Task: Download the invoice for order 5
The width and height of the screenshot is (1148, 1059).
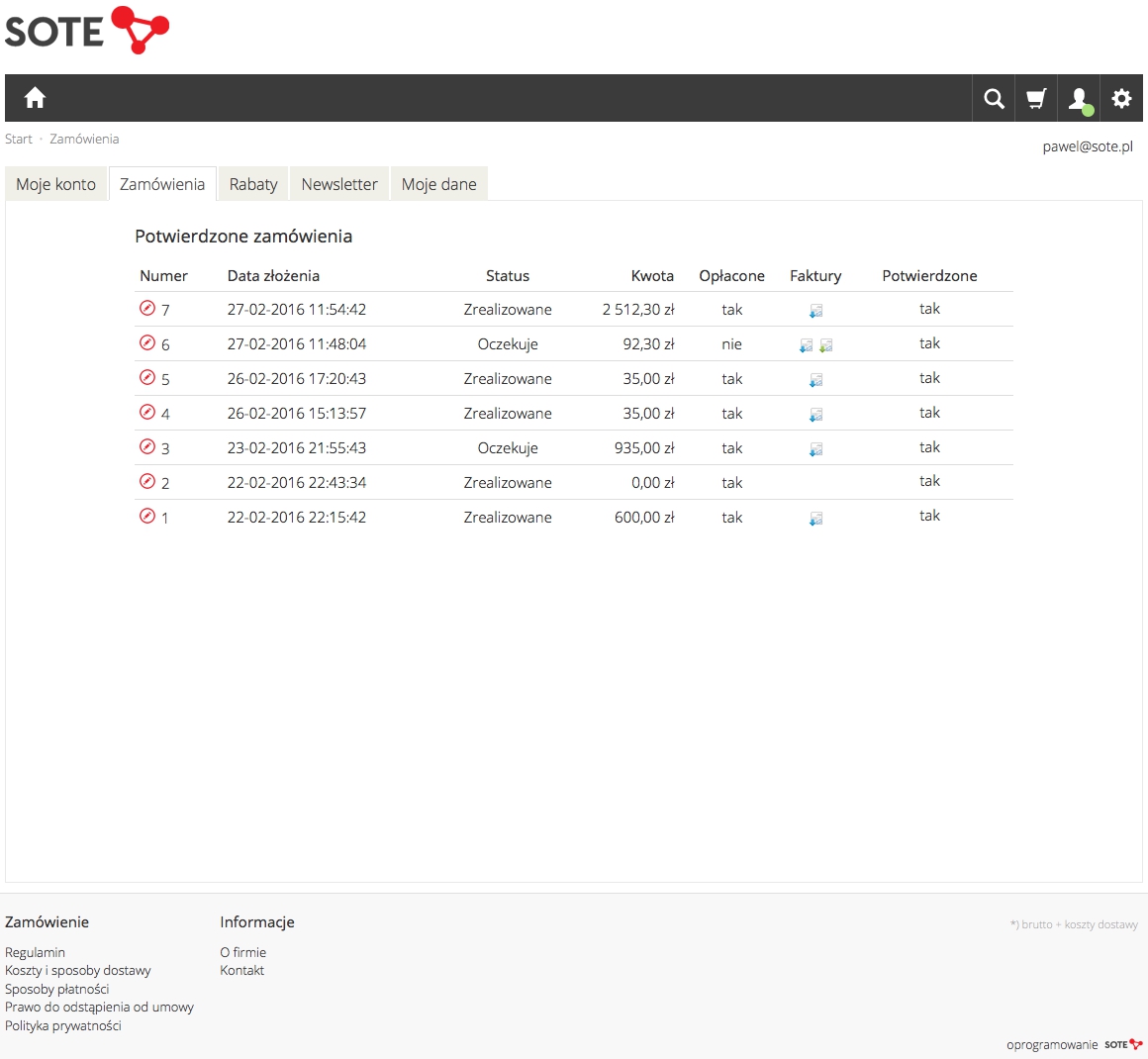Action: click(x=815, y=380)
